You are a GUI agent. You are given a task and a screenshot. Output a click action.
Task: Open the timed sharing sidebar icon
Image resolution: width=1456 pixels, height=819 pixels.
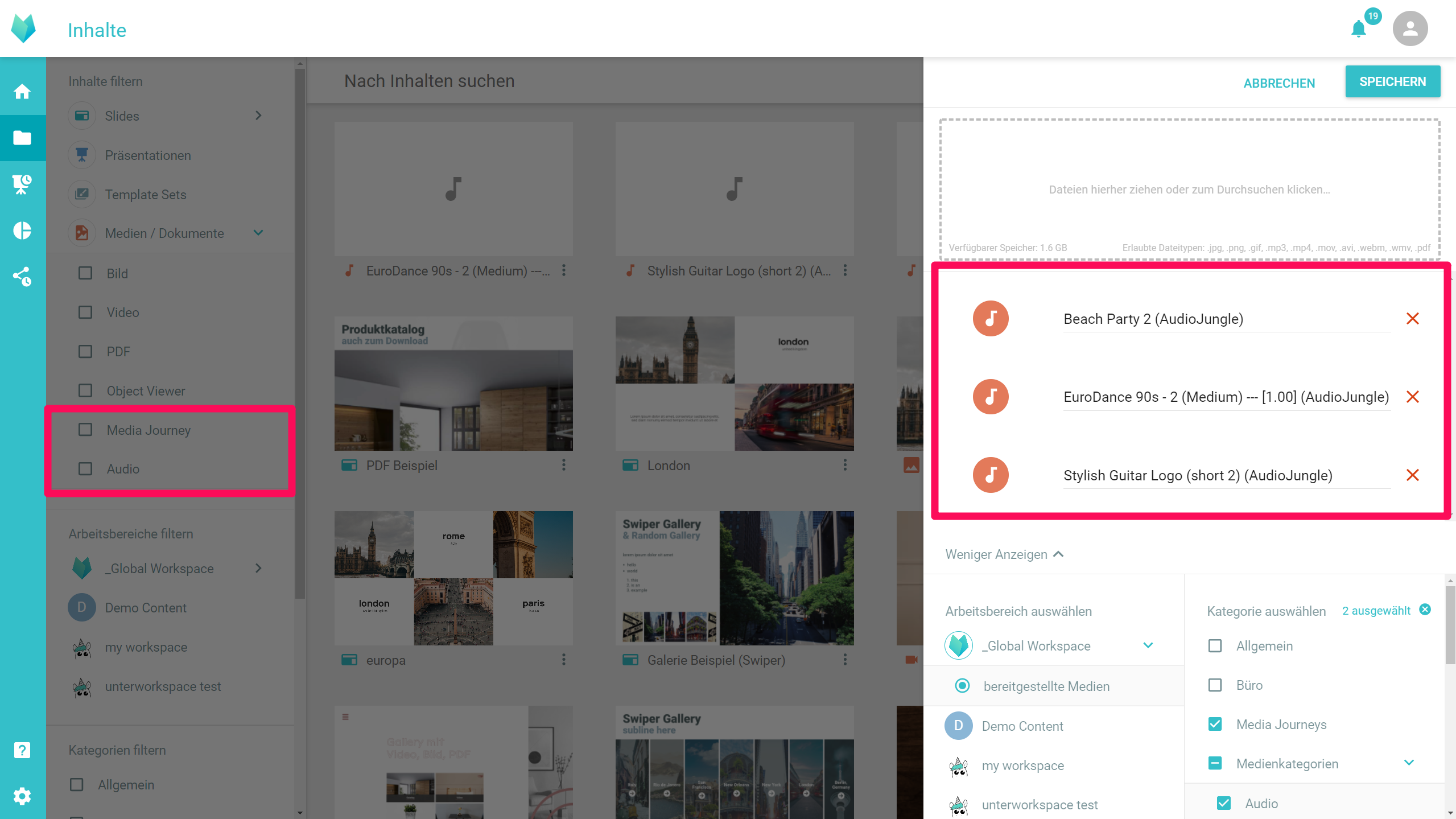point(22,277)
